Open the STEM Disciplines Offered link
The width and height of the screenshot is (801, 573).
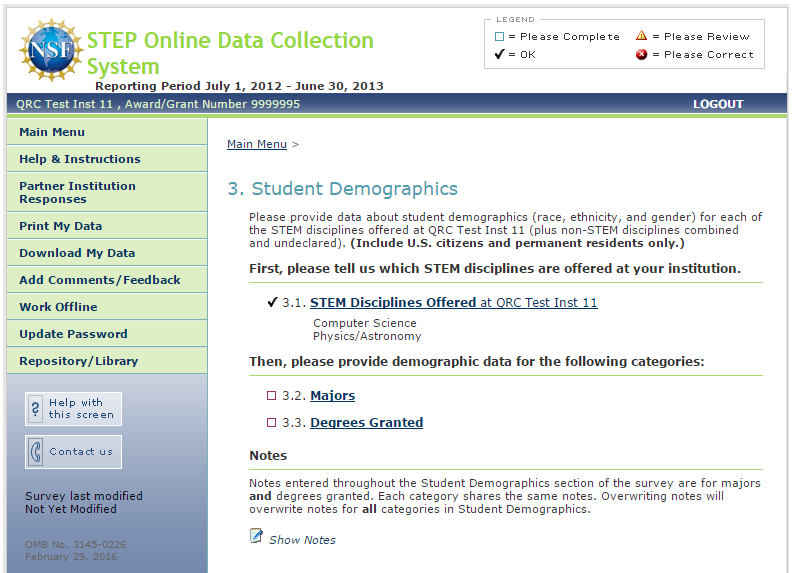pos(393,302)
